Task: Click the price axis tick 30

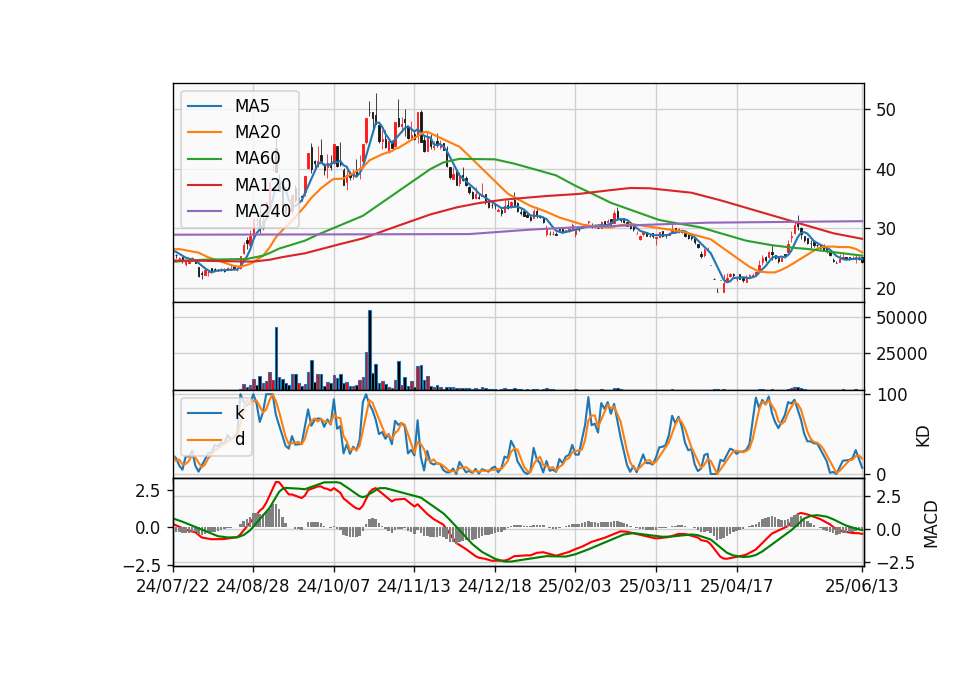Action: [x=885, y=229]
